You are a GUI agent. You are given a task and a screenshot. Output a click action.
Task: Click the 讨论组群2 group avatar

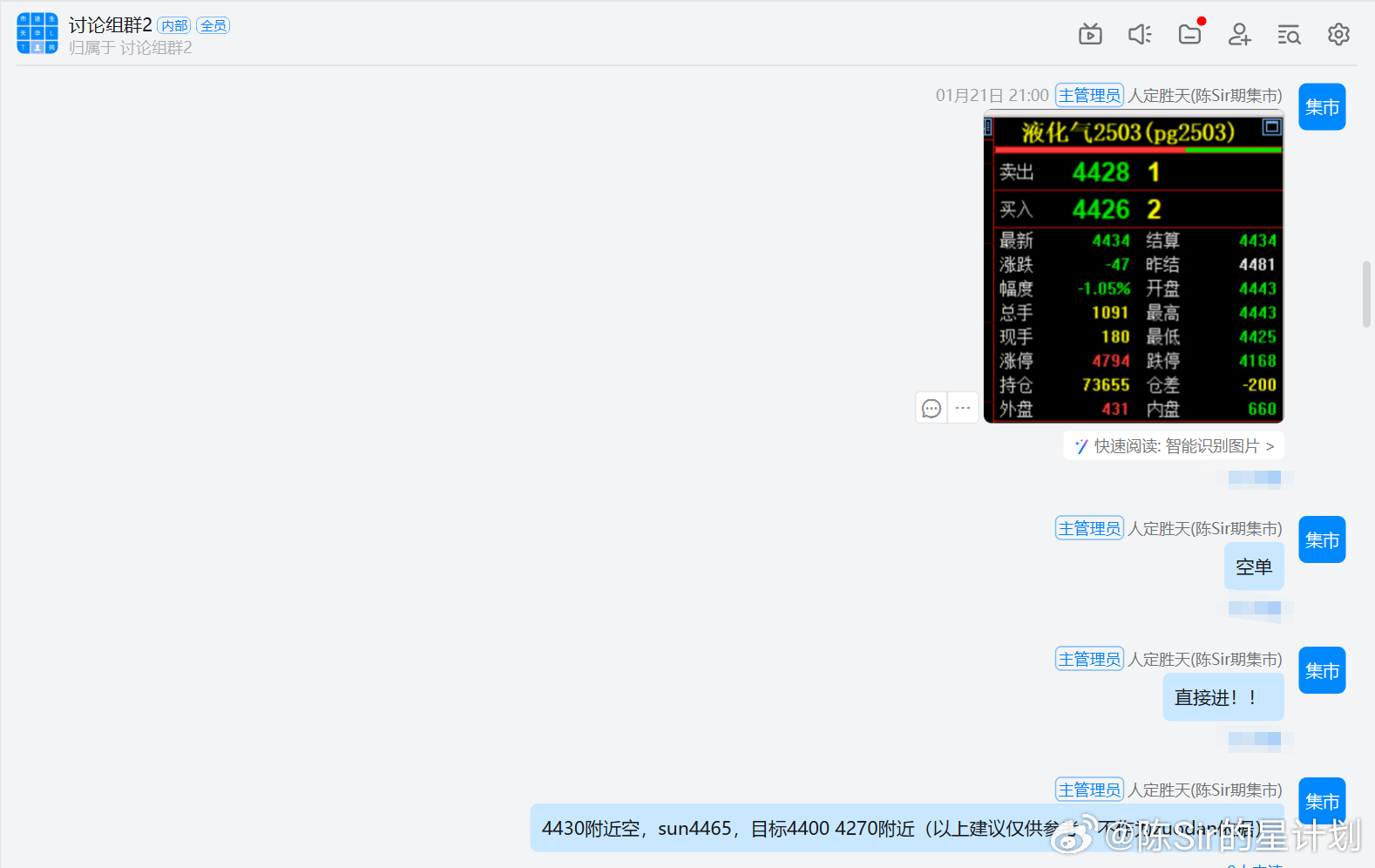pos(37,33)
